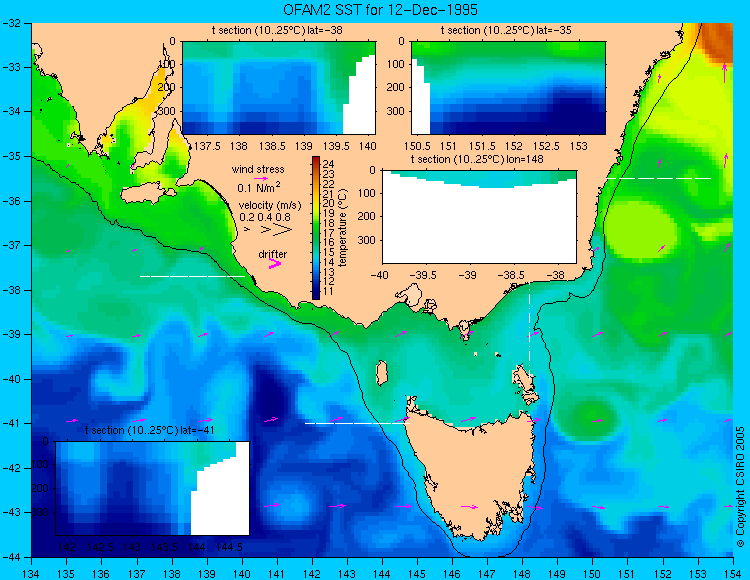
Task: Click the dark red top of the colorbar
Action: click(x=316, y=160)
